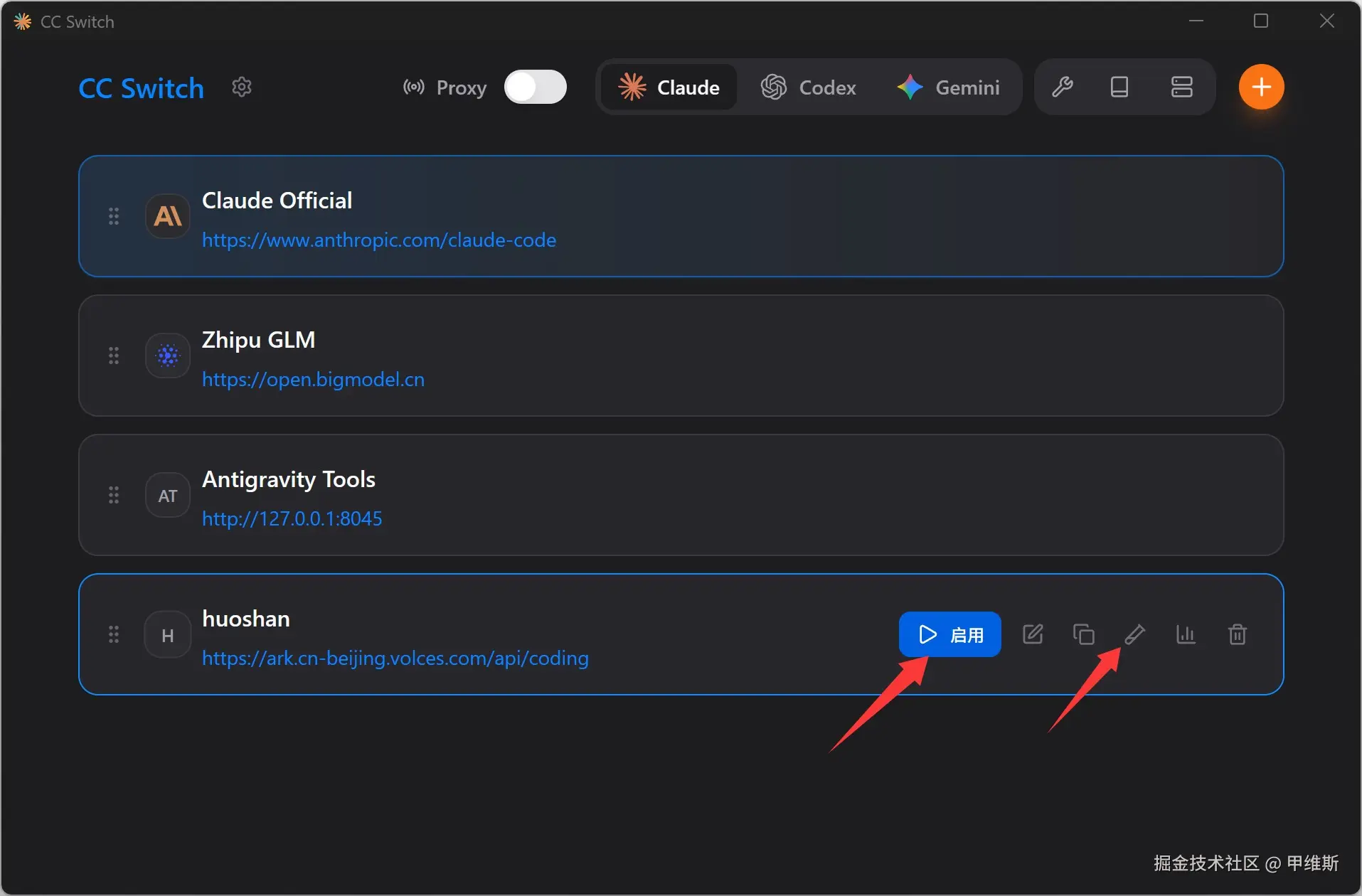
Task: Switch to the Gemini tab
Action: (x=949, y=87)
